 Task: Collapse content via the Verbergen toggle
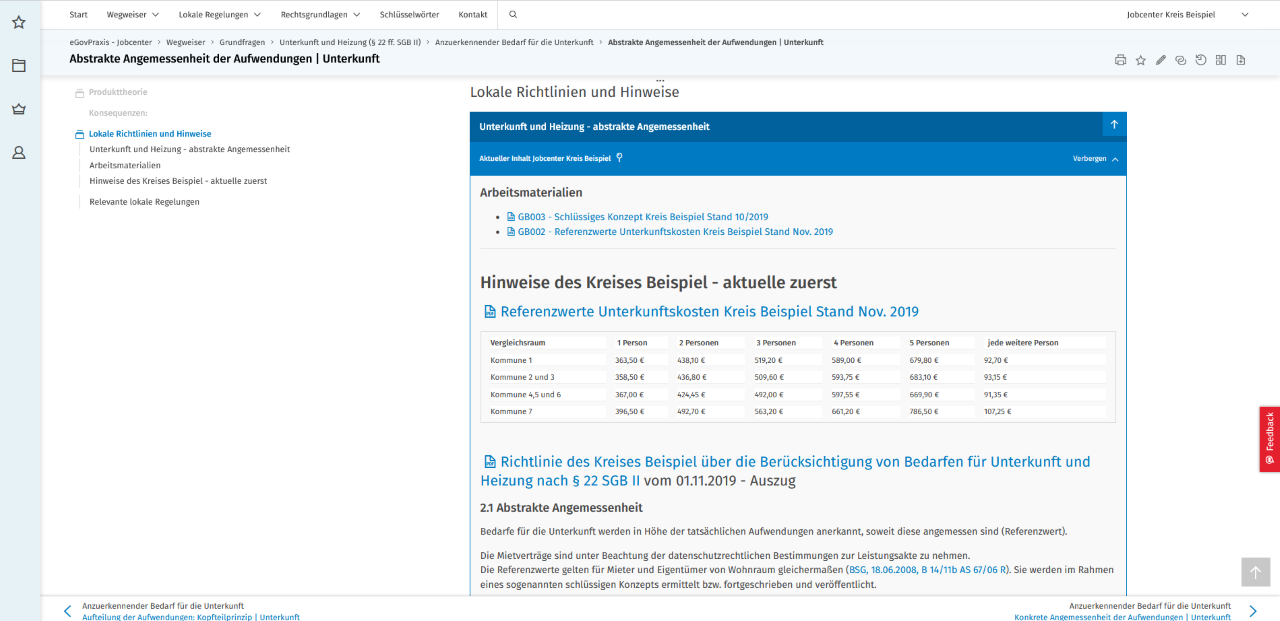(1095, 158)
